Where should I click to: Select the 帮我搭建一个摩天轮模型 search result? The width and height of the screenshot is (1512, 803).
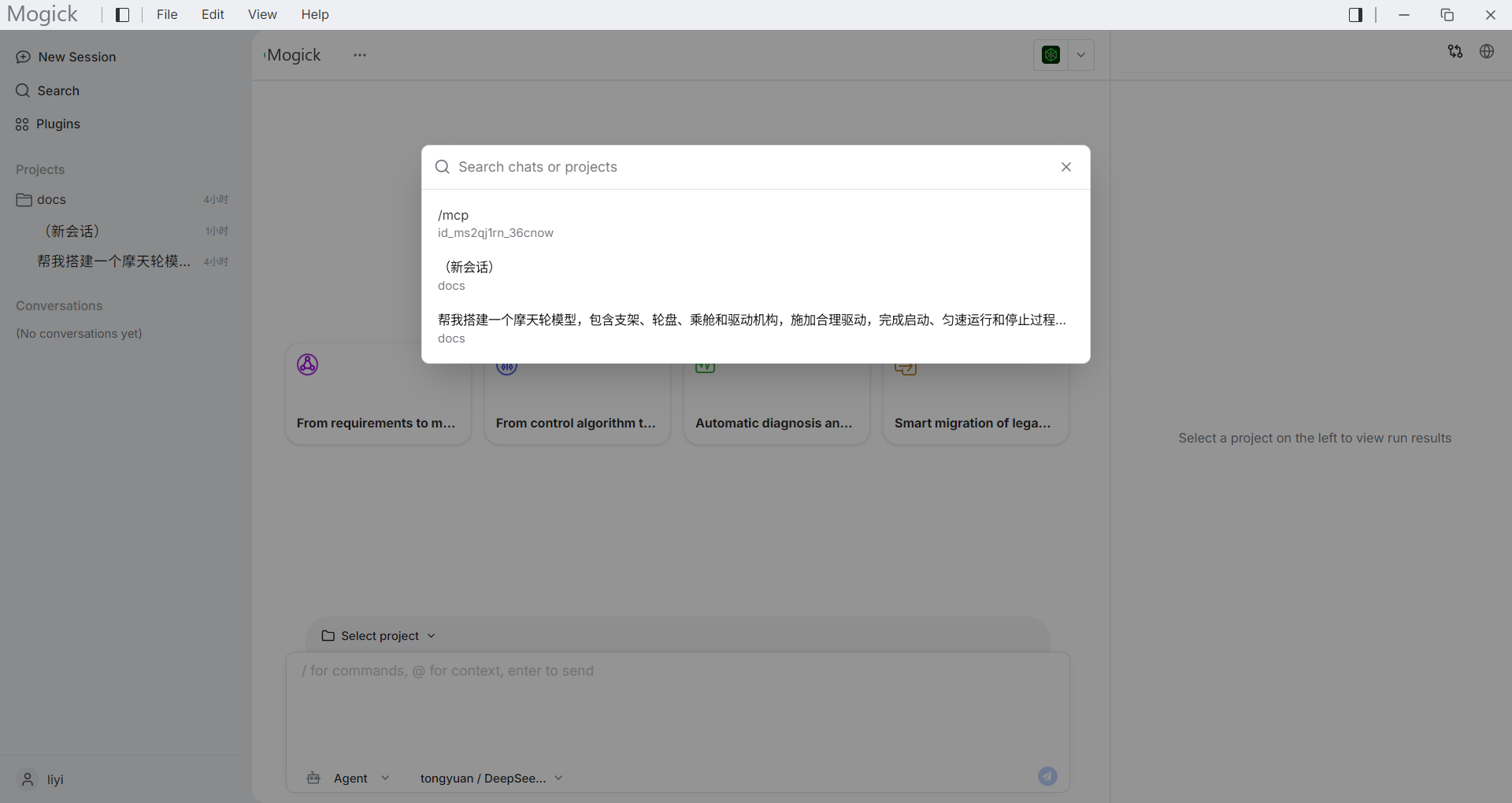tap(756, 328)
